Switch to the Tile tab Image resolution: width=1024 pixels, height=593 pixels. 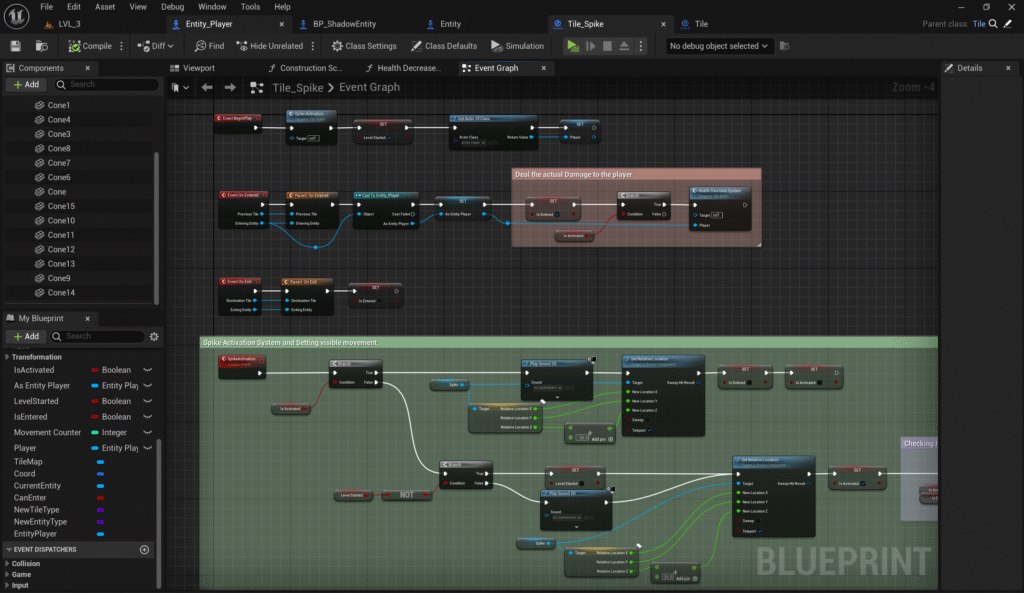(x=701, y=24)
